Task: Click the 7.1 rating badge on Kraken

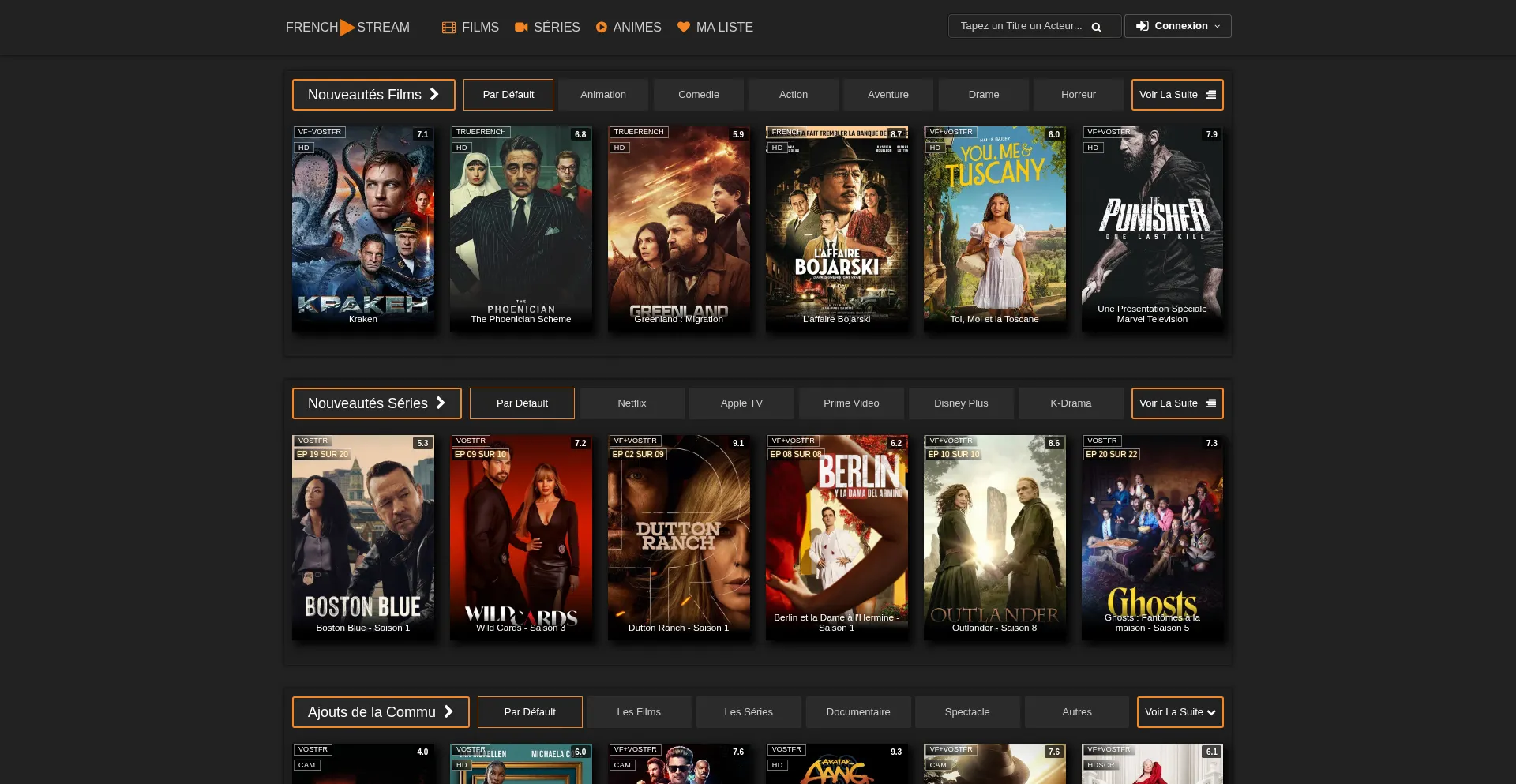Action: (x=422, y=134)
